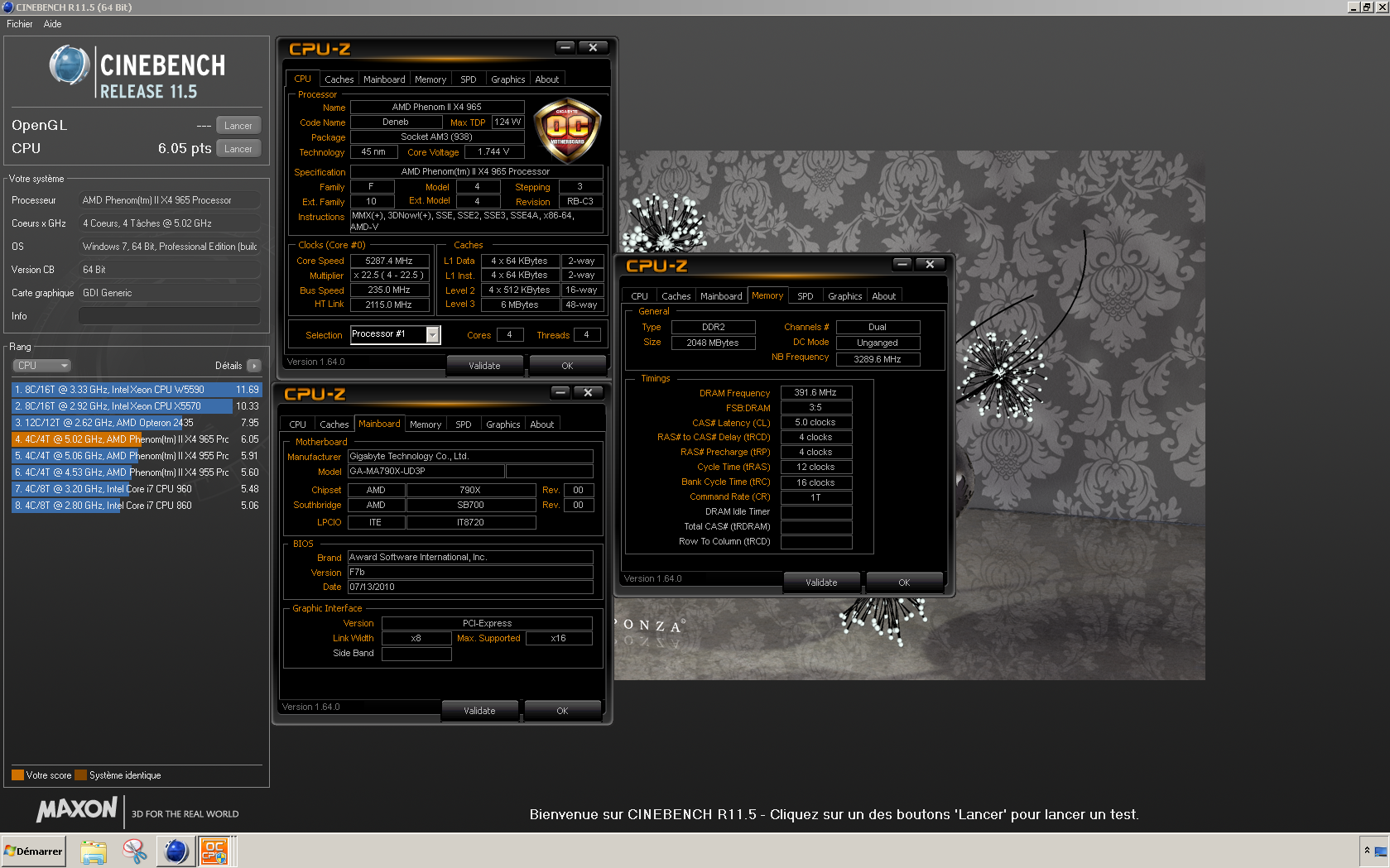Viewport: 1390px width, 868px height.
Task: Click Validate in the Mainboard window
Action: (x=479, y=711)
